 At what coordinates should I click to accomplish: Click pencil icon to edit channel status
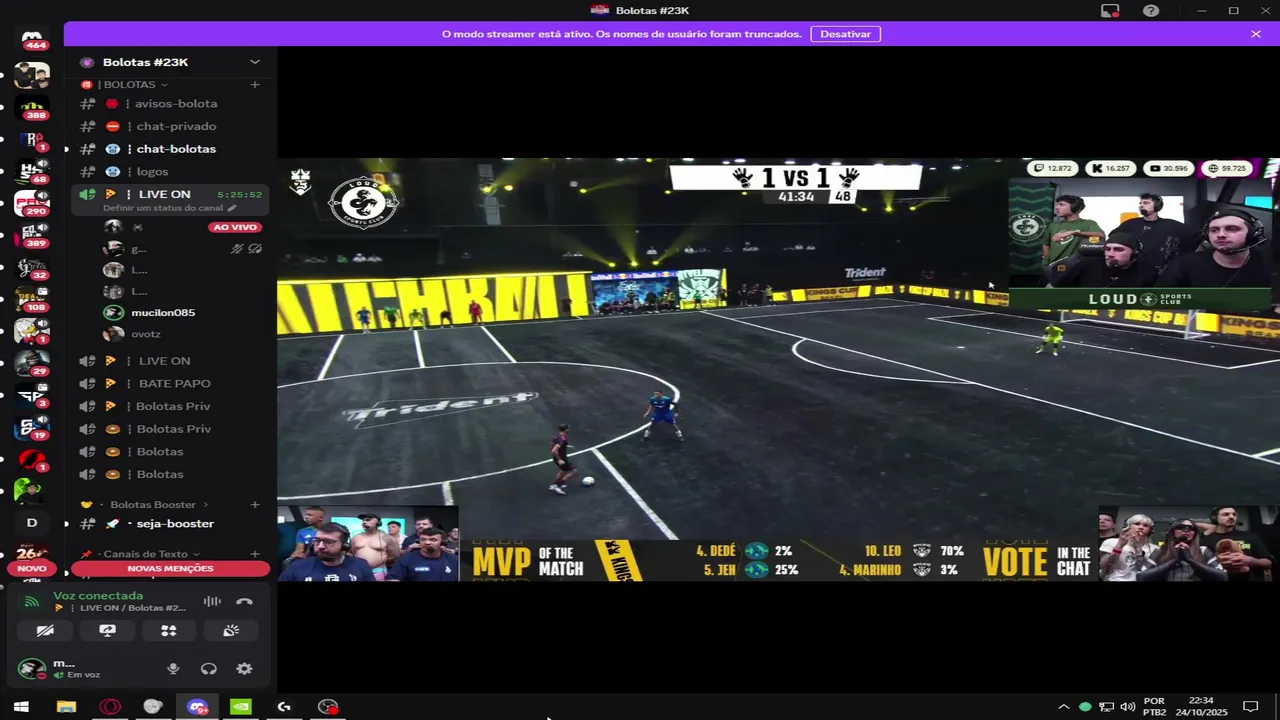tap(232, 208)
